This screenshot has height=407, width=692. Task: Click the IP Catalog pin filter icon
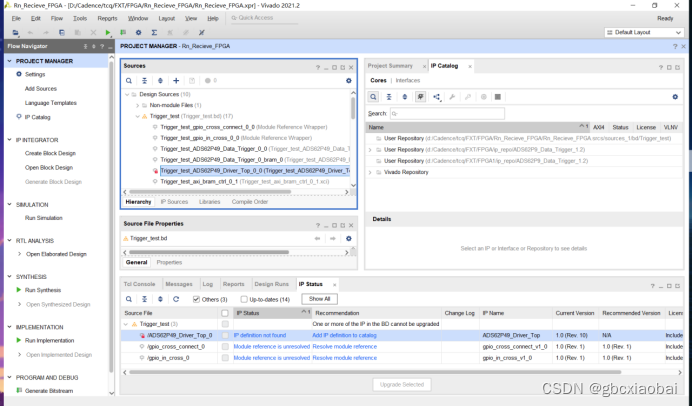421,97
